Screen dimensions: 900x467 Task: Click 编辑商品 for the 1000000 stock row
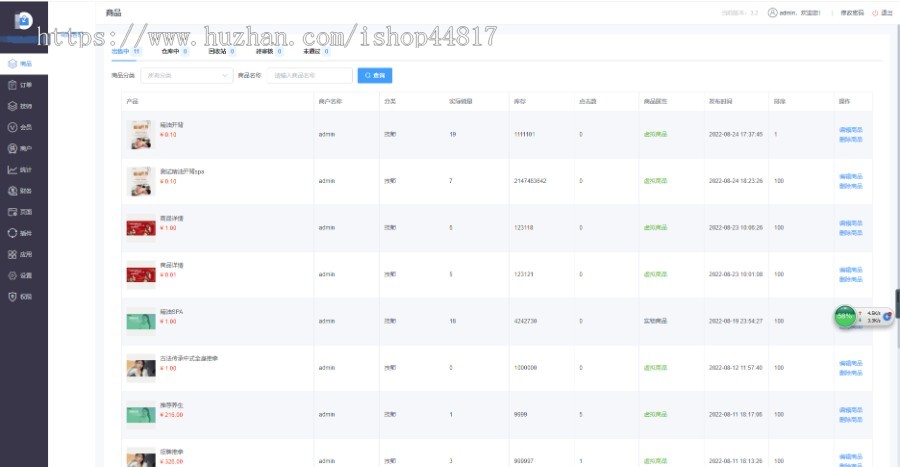[x=851, y=363]
